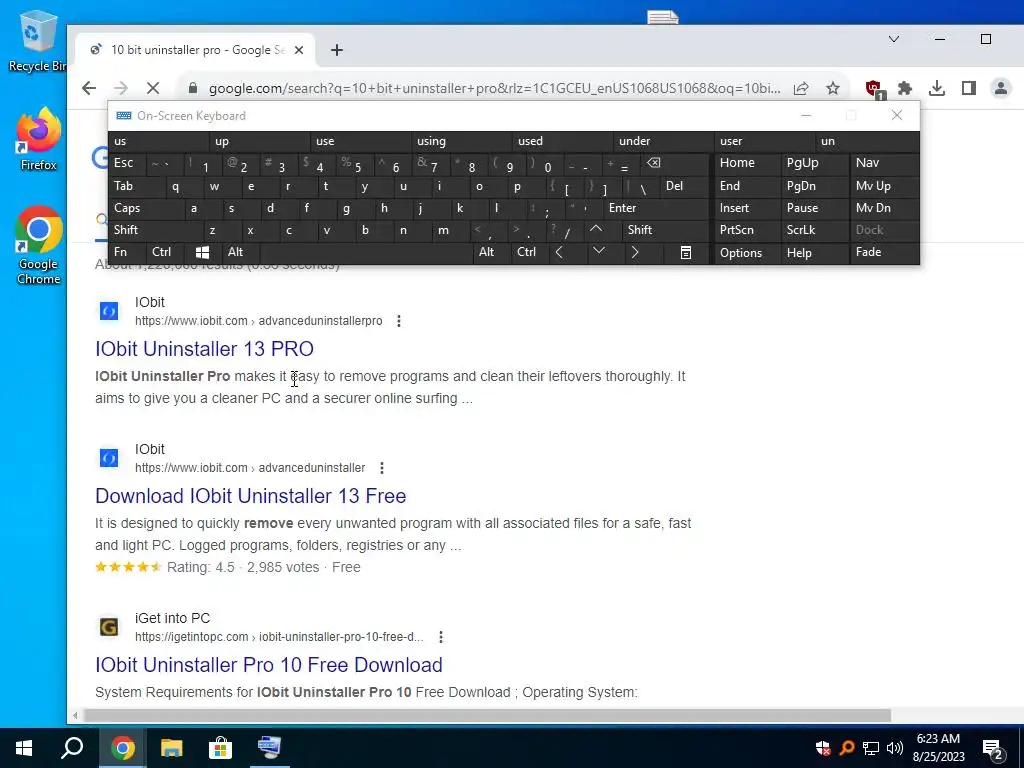1024x768 pixels.
Task: Stop the page load with the X button
Action: pyautogui.click(x=153, y=88)
